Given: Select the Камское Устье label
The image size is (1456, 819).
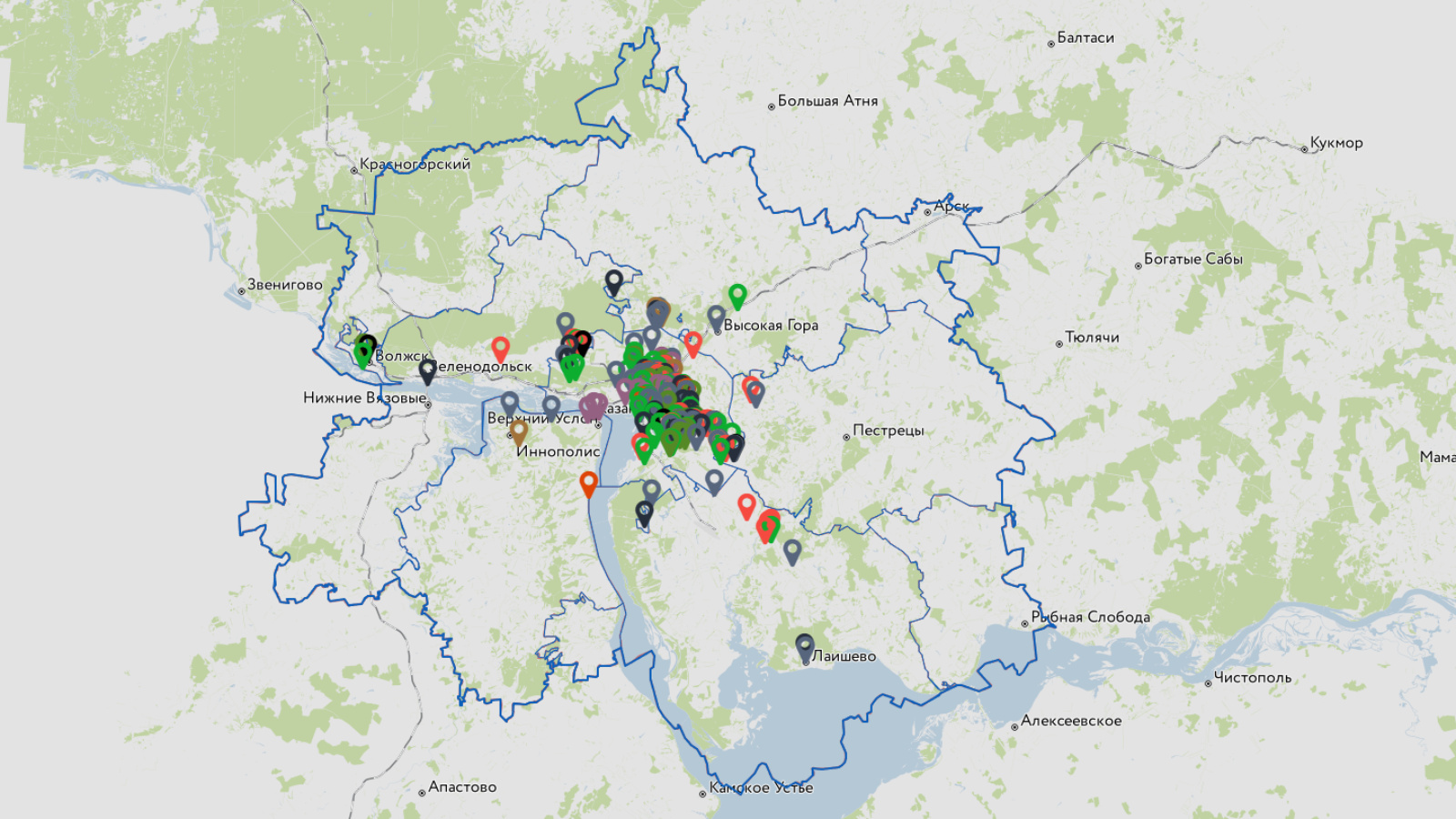Looking at the screenshot, I should (761, 788).
